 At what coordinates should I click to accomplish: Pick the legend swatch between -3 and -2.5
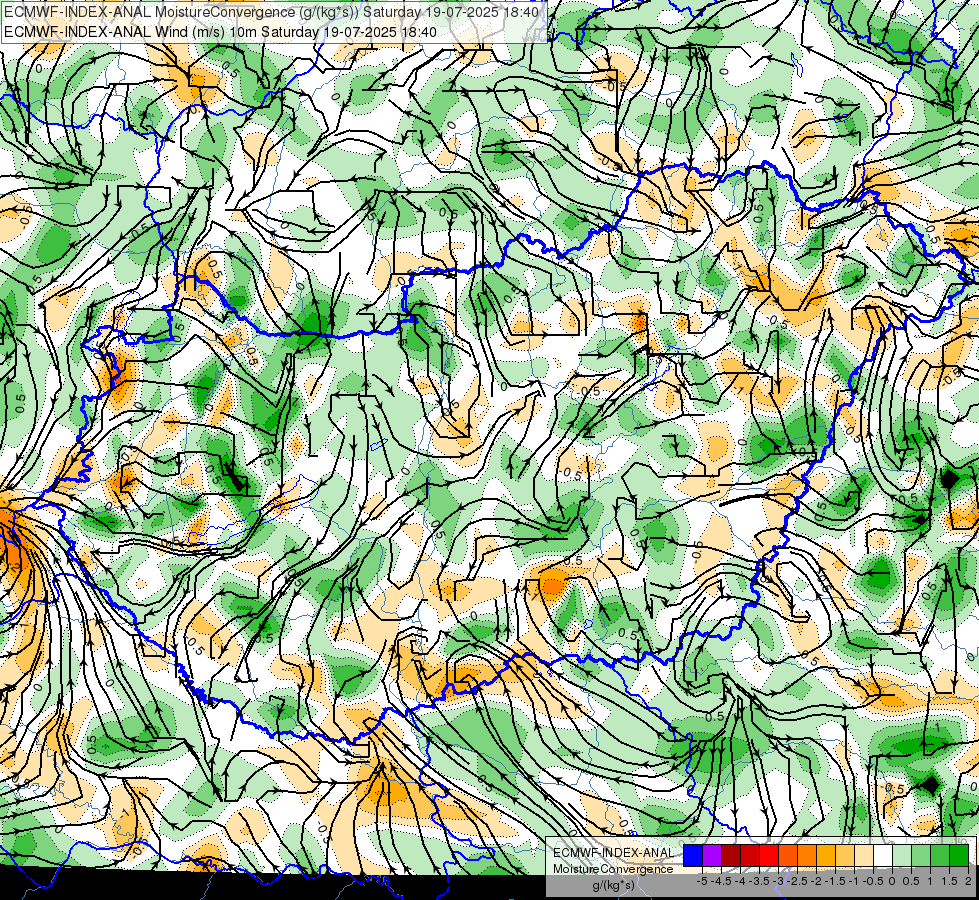click(788, 855)
